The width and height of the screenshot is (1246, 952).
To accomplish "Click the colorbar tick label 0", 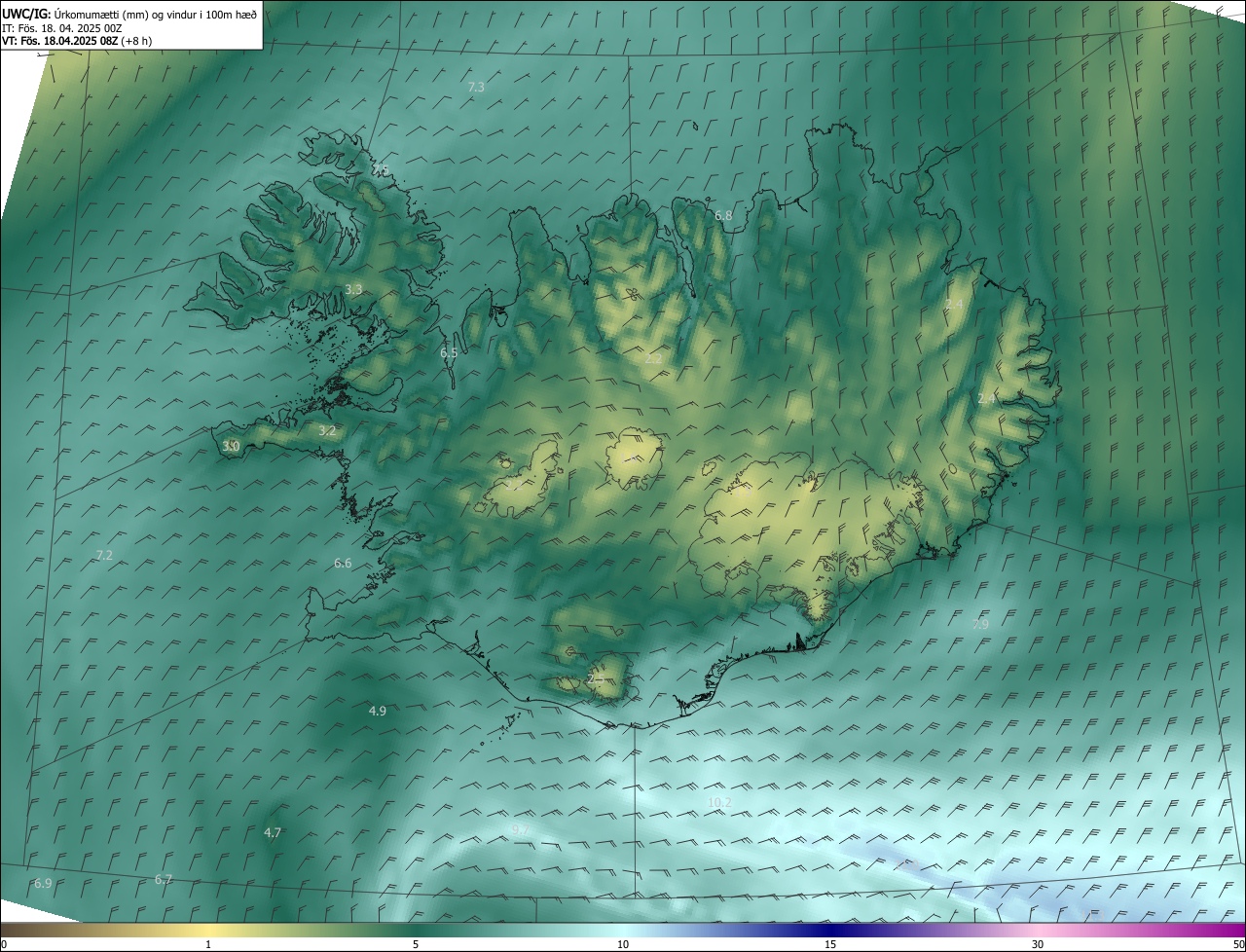I will click(4, 944).
